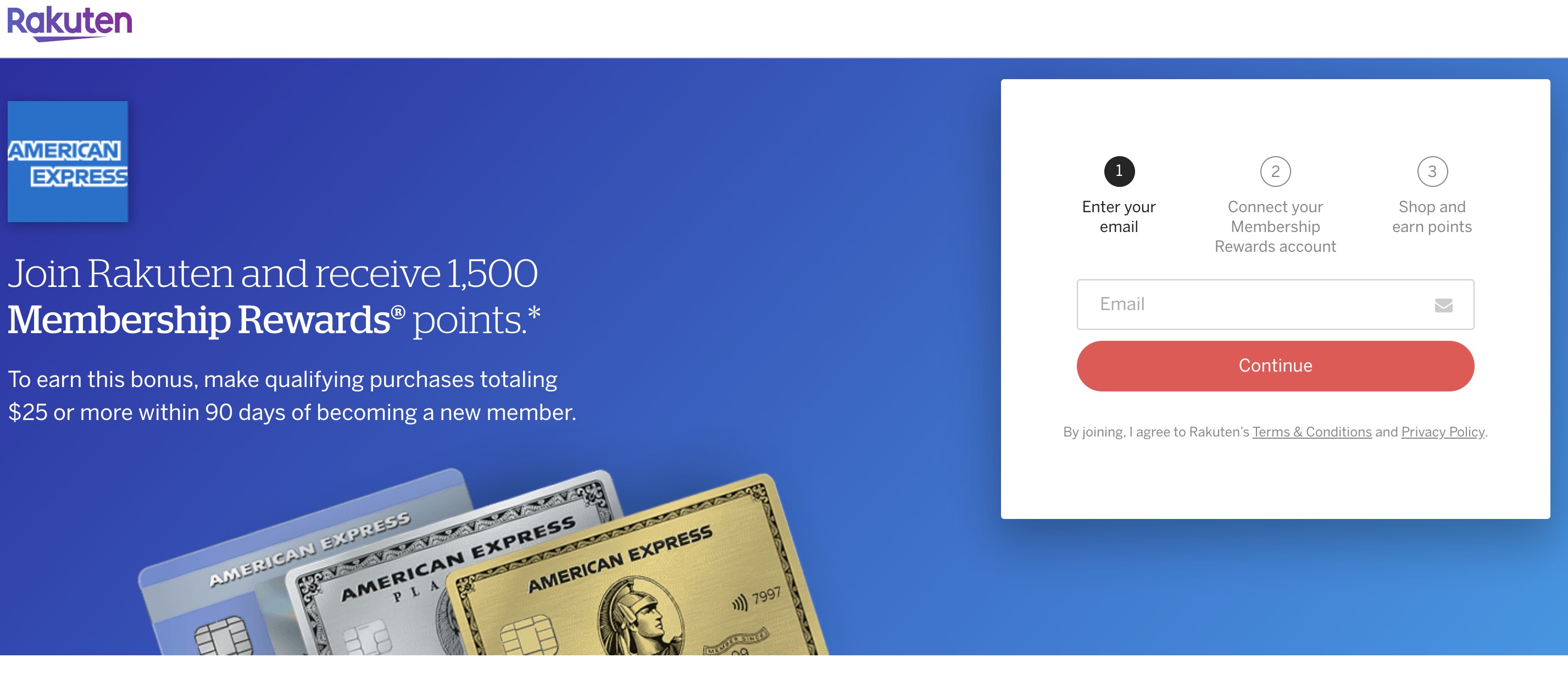
Task: Open the Privacy Policy link
Action: (x=1442, y=432)
